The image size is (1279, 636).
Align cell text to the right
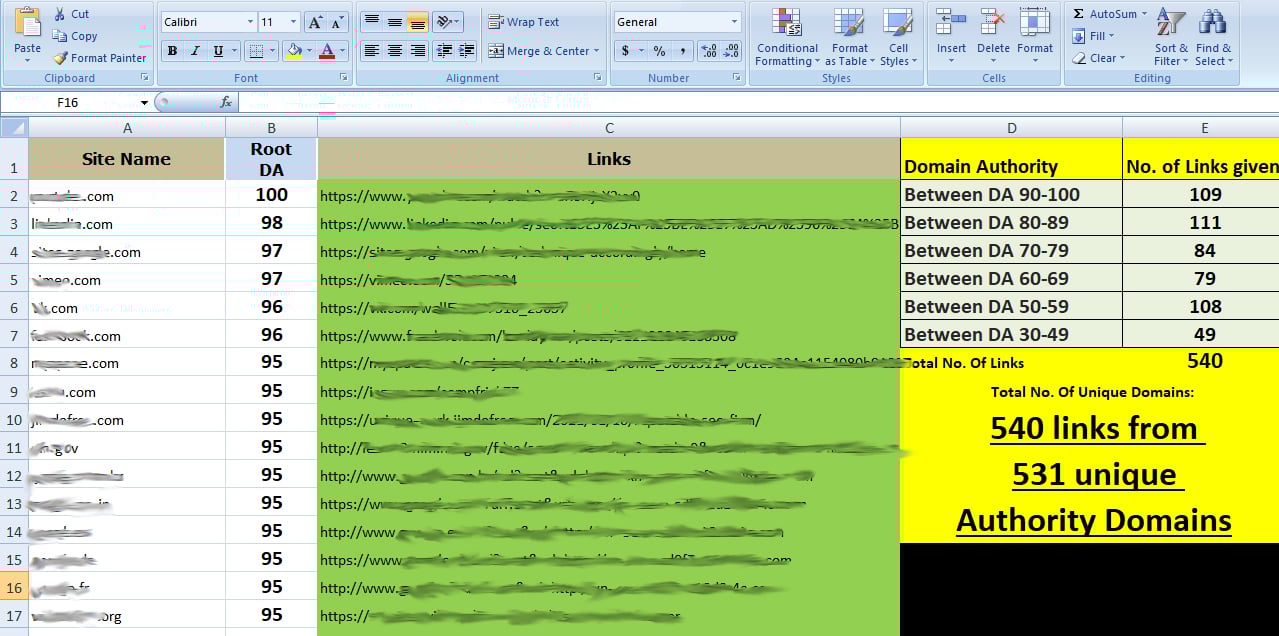coord(417,51)
